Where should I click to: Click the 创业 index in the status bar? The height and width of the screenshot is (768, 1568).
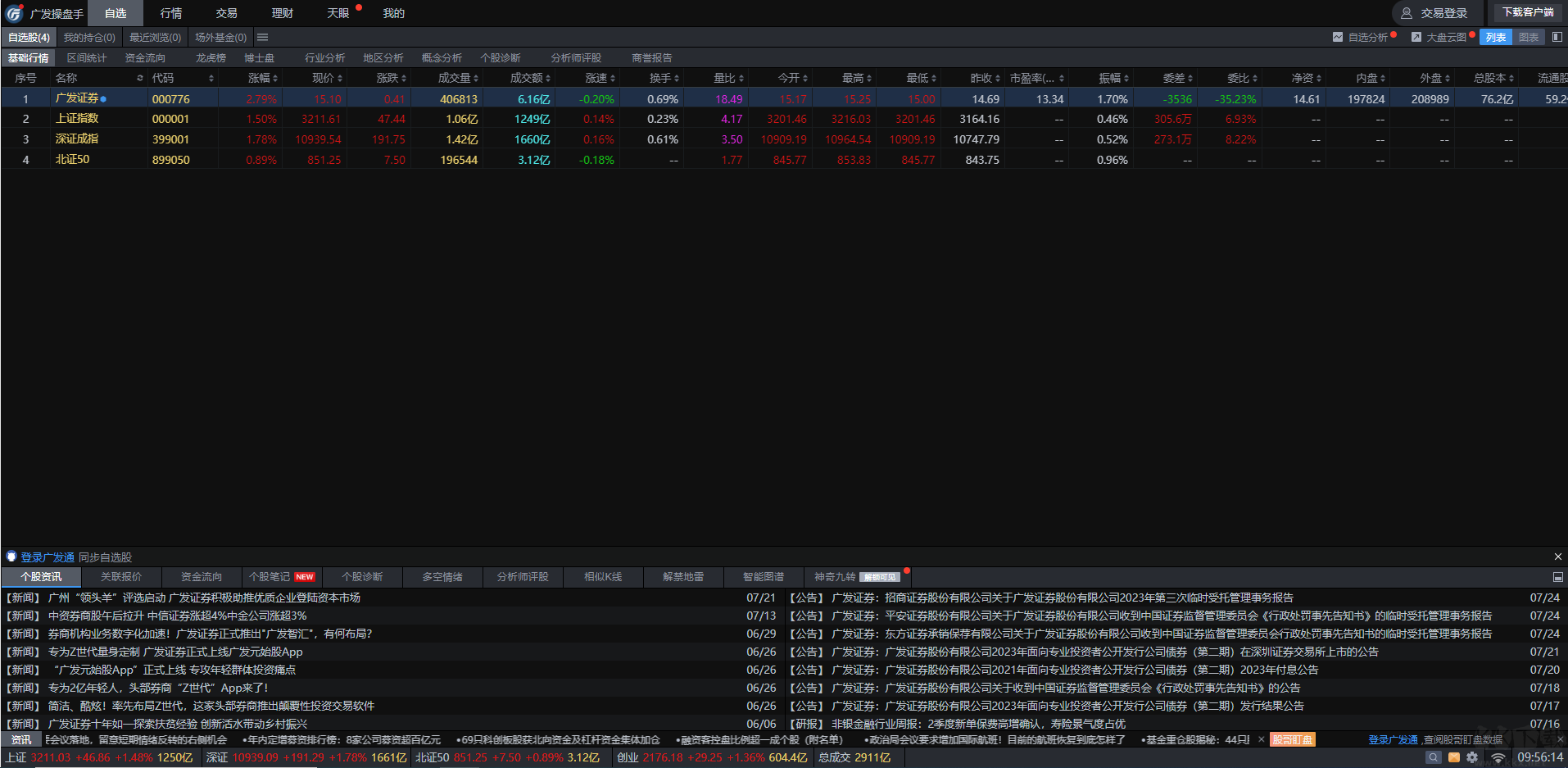(x=713, y=757)
